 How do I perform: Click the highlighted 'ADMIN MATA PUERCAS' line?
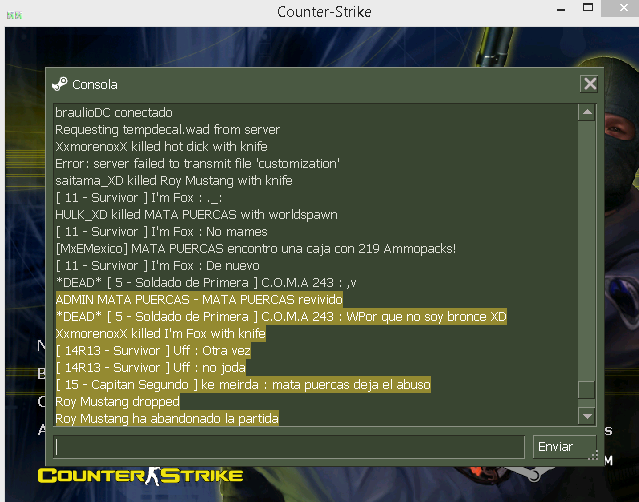199,299
